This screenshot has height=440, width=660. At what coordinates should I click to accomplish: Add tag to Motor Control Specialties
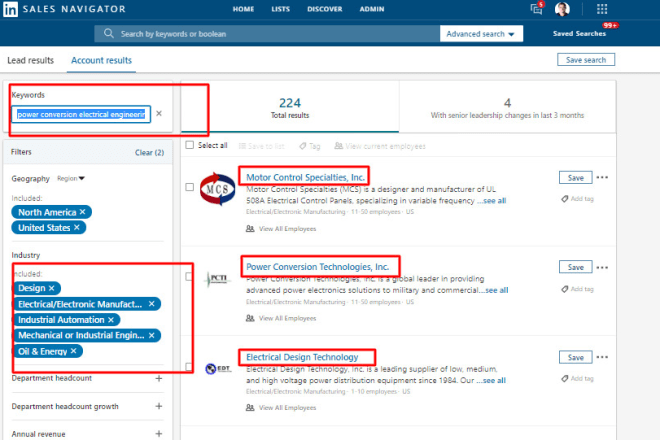[x=578, y=199]
